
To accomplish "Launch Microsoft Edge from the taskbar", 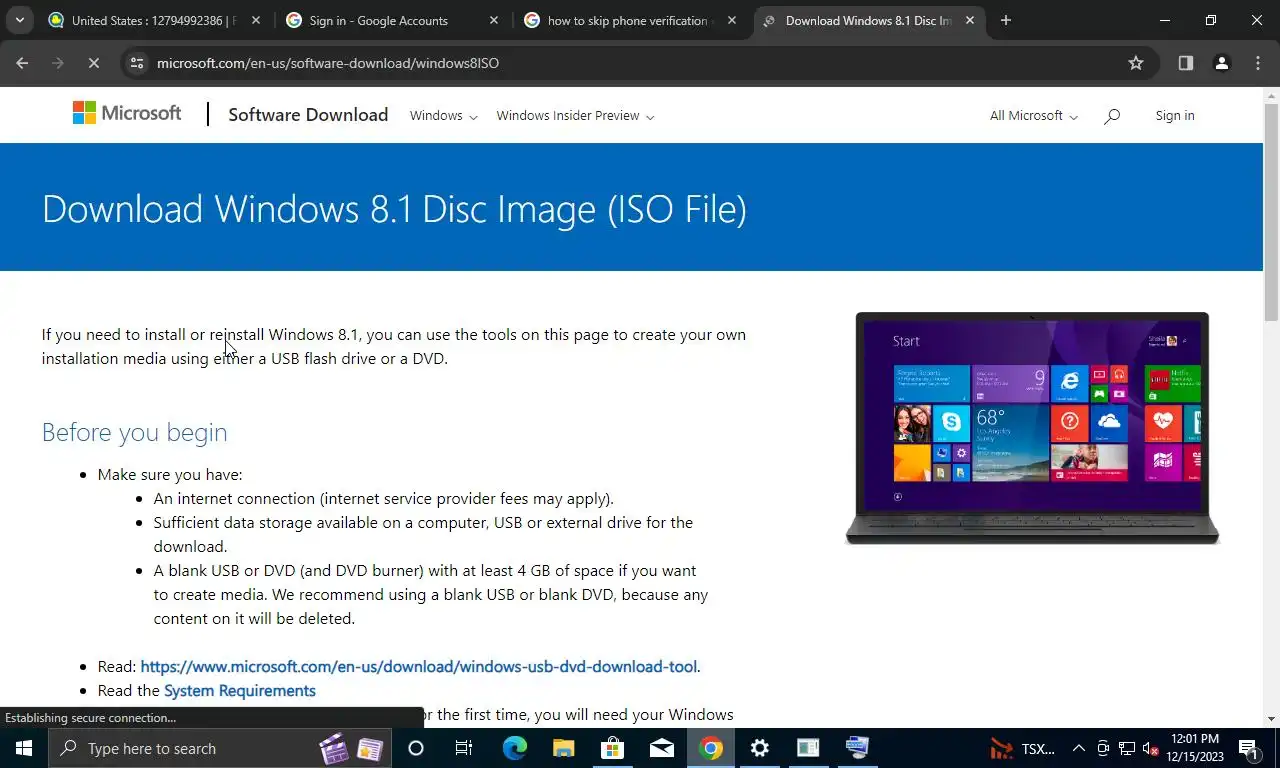I will [x=514, y=748].
